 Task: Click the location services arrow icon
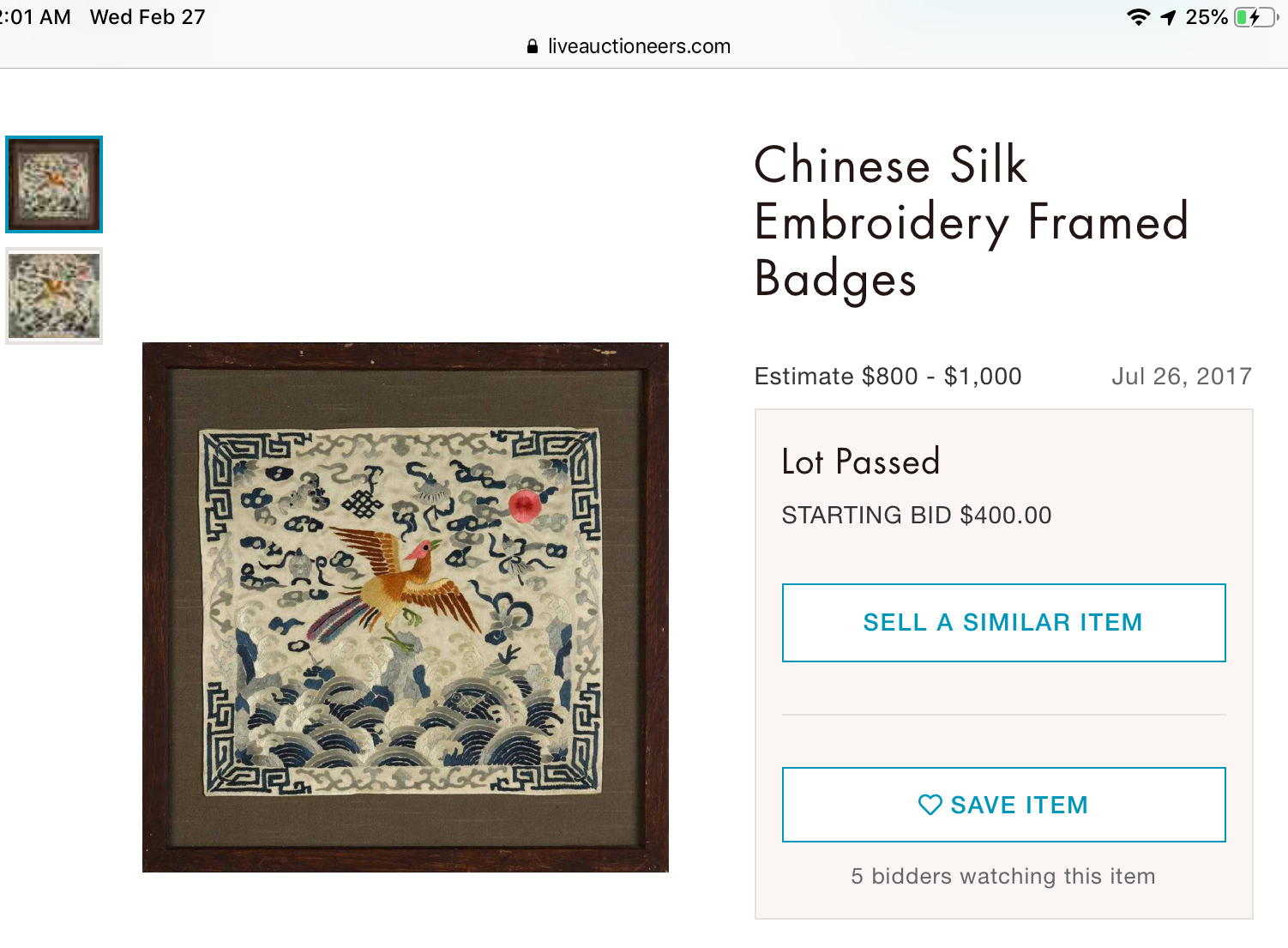point(1168,17)
